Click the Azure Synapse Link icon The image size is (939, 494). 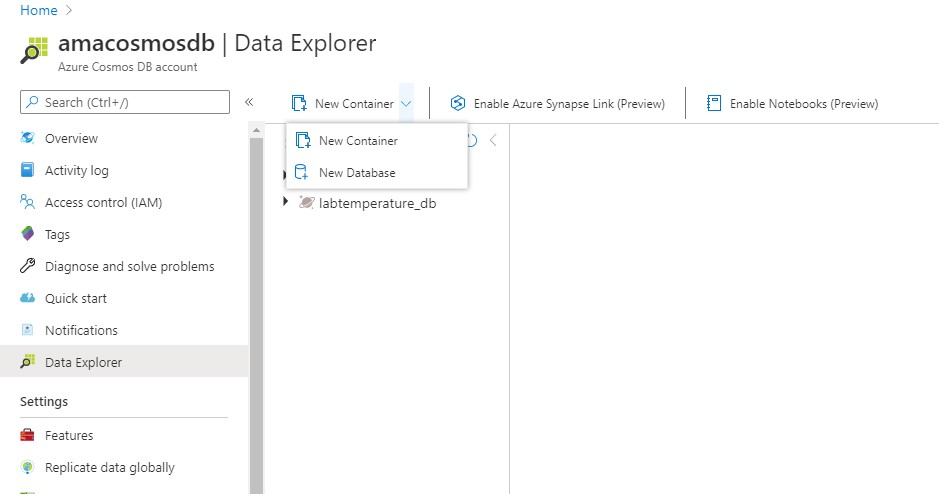click(x=458, y=104)
